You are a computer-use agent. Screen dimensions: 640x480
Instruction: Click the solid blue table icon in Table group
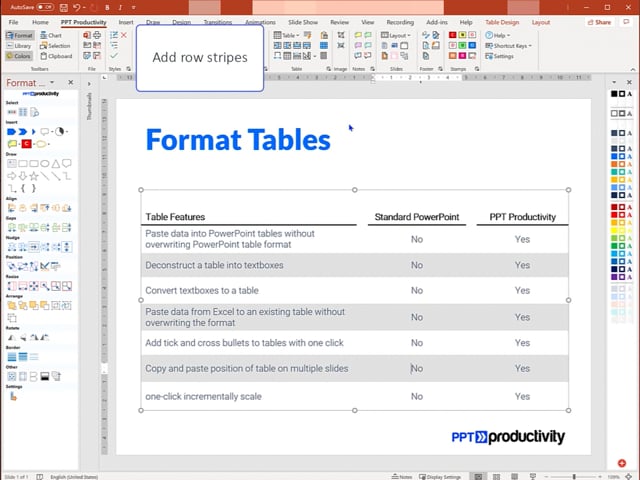(324, 45)
